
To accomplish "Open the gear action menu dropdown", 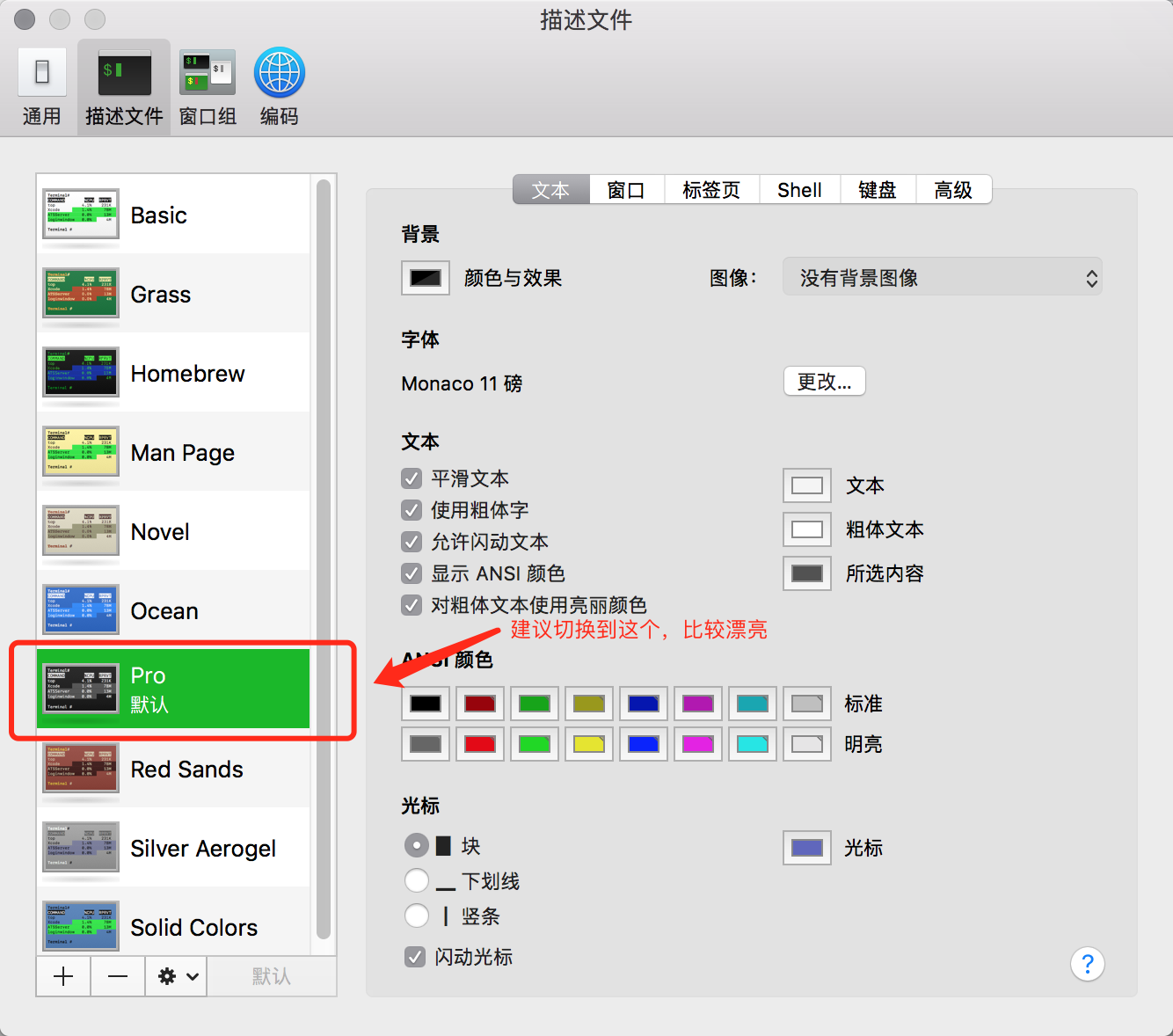I will click(x=178, y=976).
